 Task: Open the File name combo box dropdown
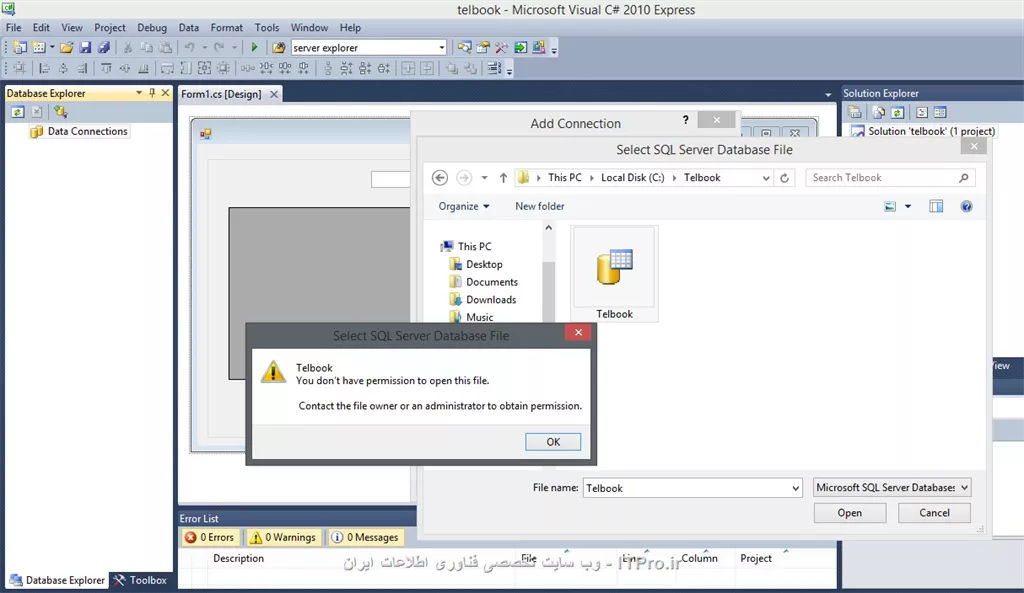pos(795,488)
